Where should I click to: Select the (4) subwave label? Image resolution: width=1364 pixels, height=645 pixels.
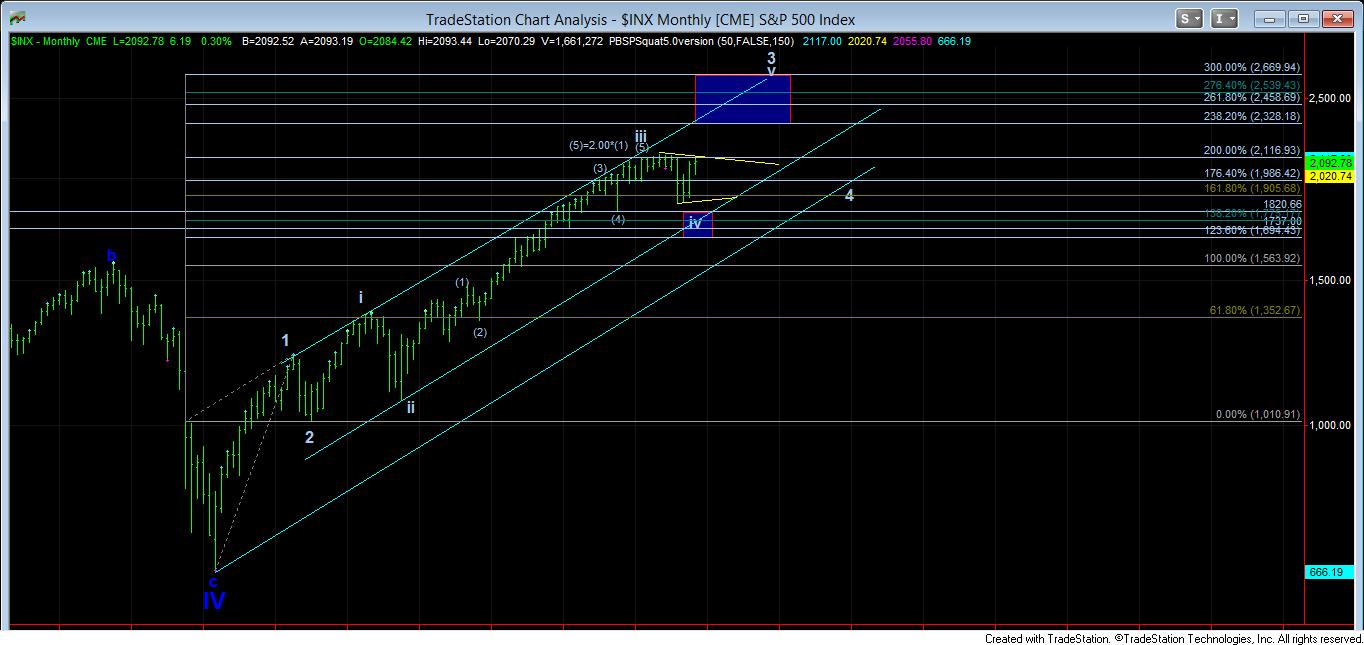[618, 219]
